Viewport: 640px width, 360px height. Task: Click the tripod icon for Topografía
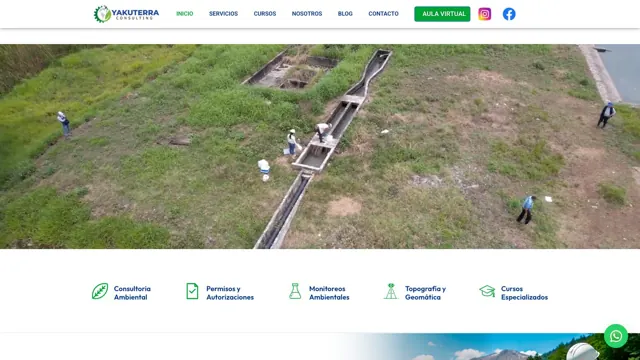(x=391, y=291)
